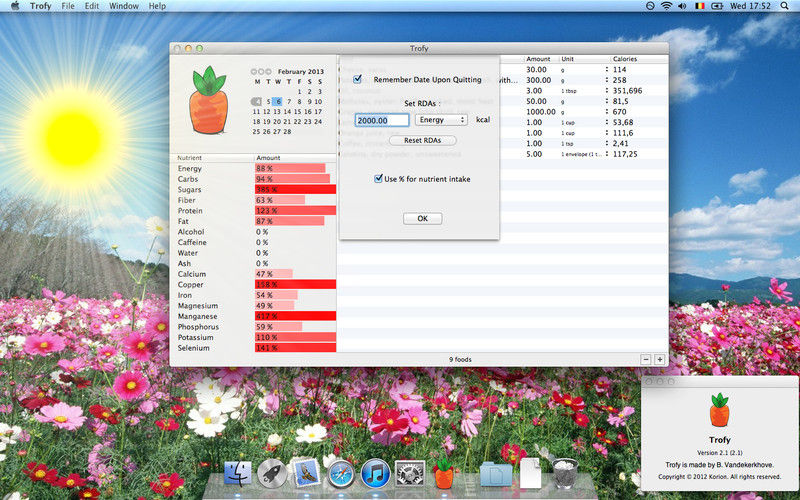Click previous month circle in calendar header
The image size is (800, 500).
(254, 72)
